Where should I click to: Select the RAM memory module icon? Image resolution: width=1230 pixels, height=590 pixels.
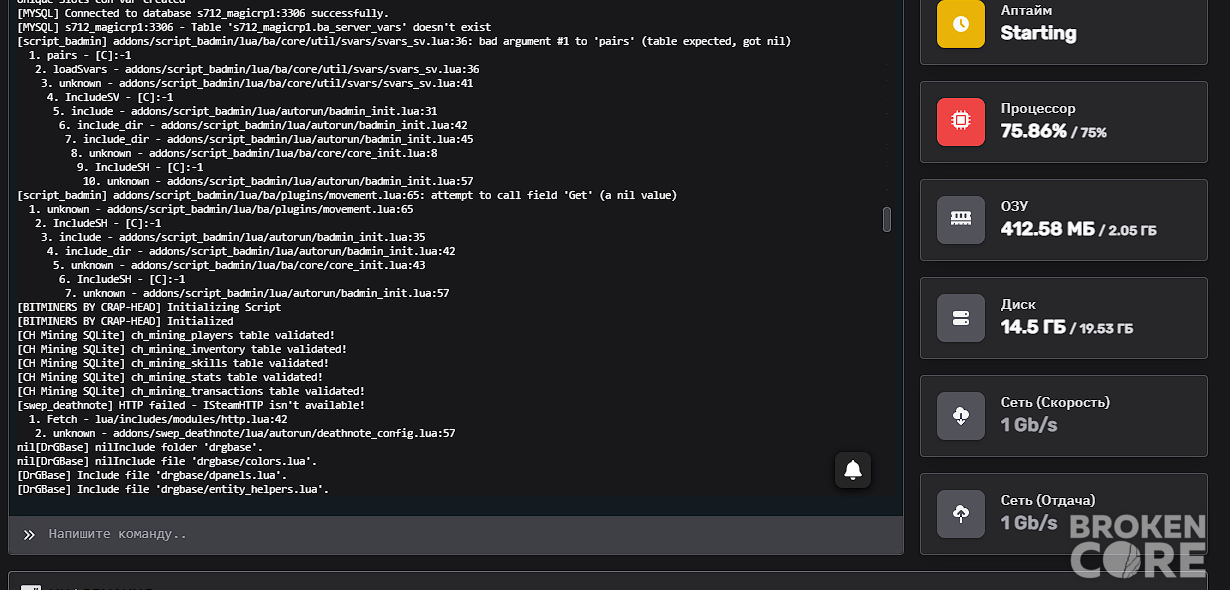click(961, 220)
